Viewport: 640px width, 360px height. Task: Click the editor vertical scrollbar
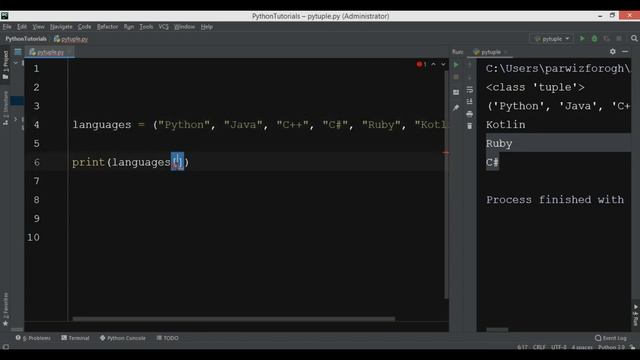click(446, 184)
